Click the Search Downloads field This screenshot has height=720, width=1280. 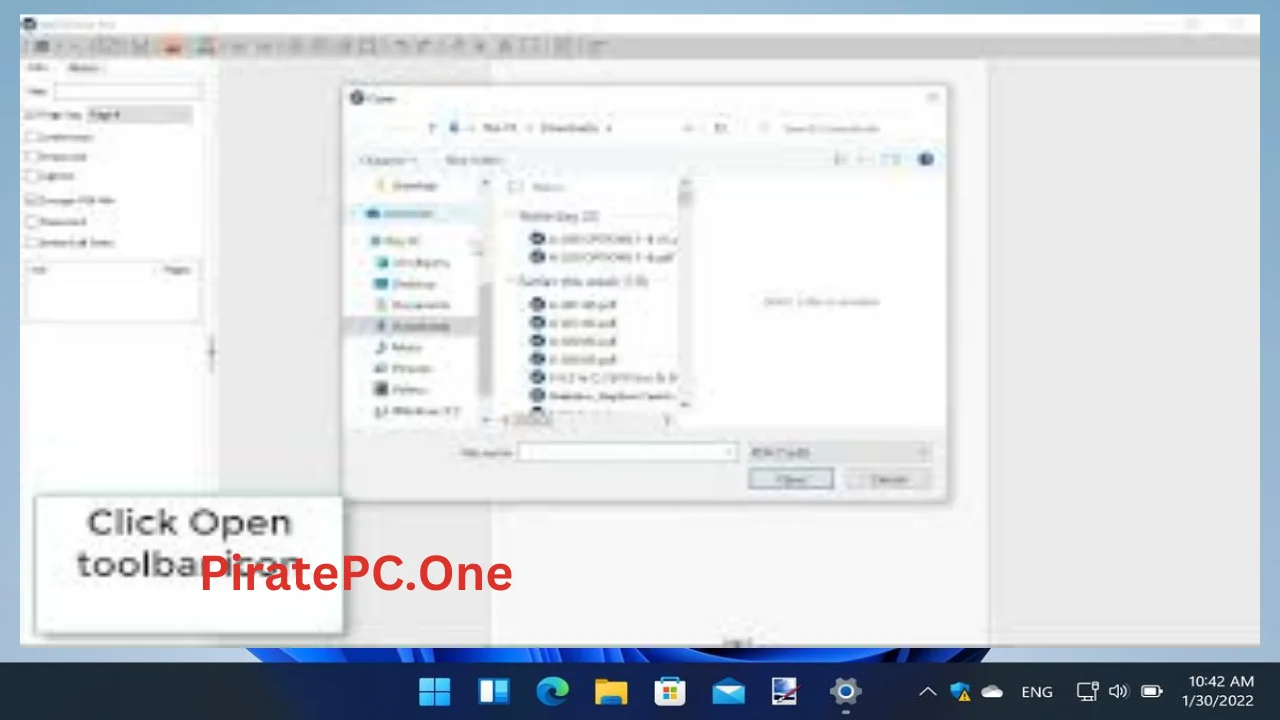(x=845, y=128)
